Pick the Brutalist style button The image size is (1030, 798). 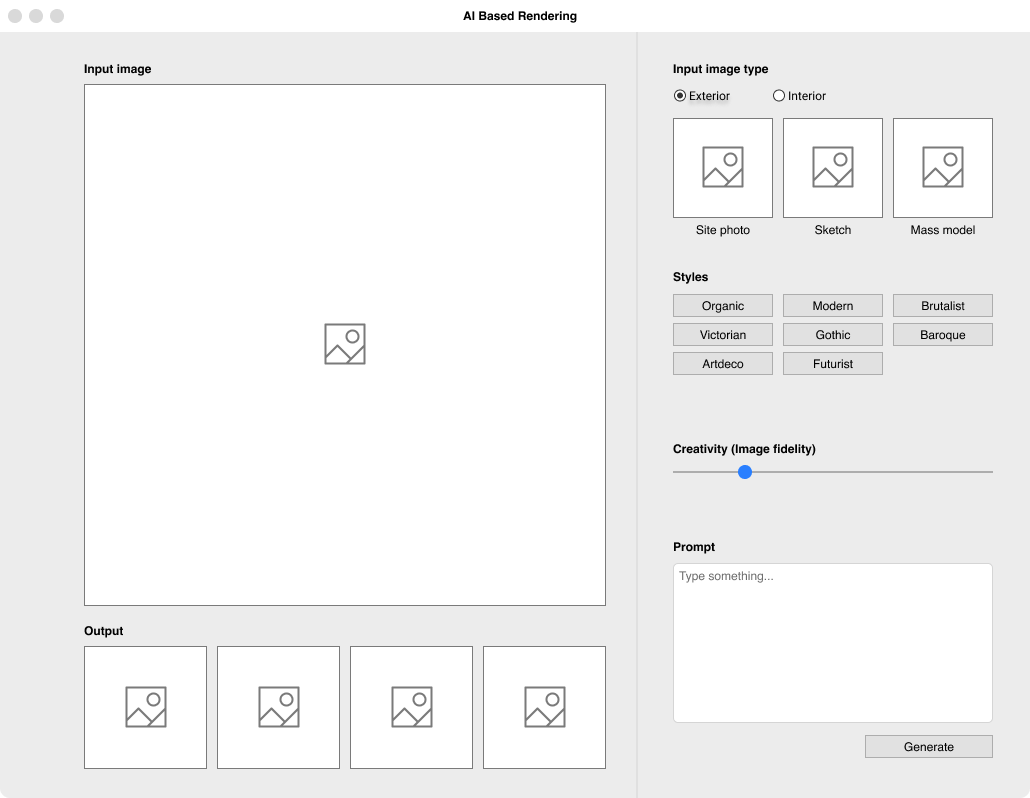pyautogui.click(x=943, y=306)
